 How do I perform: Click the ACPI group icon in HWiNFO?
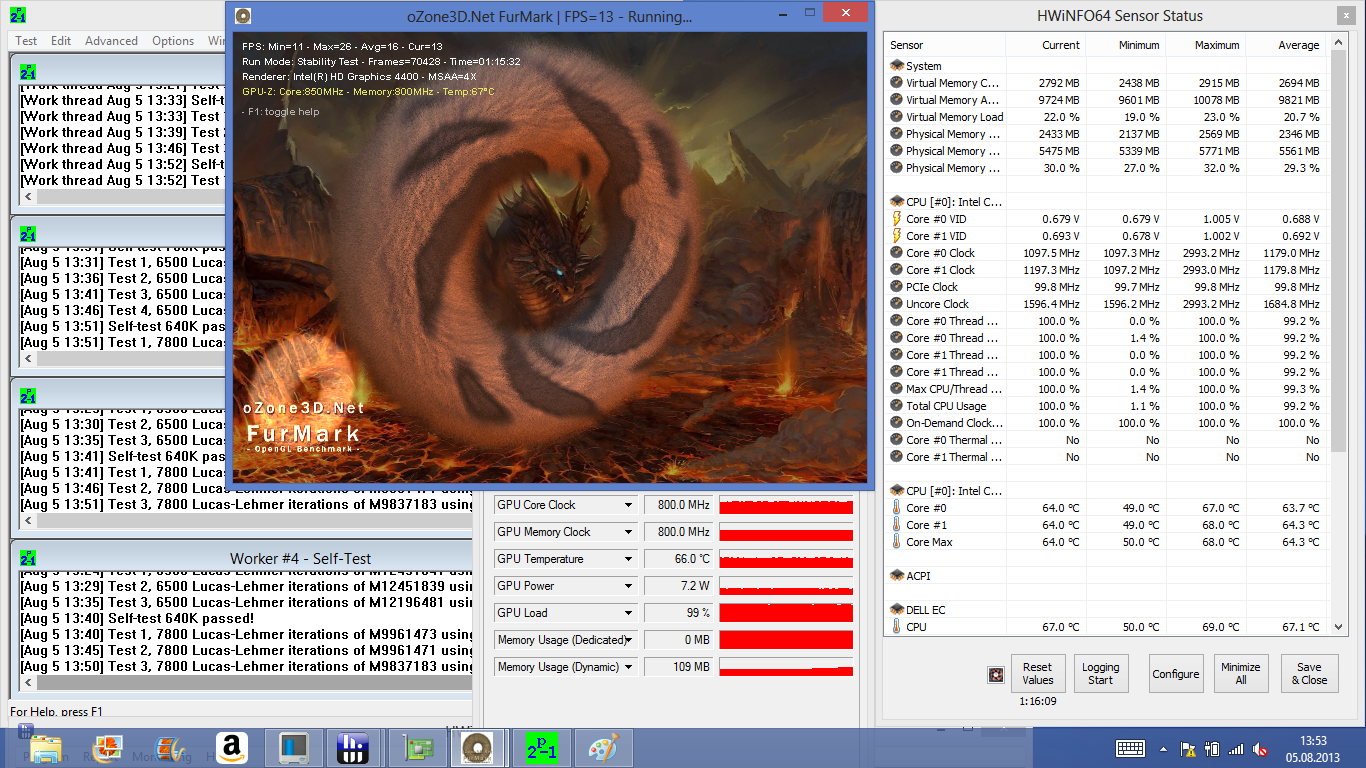coord(896,575)
